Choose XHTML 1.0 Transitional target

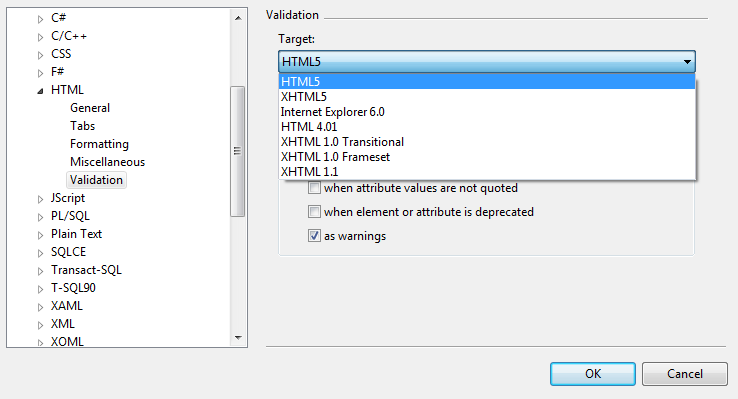point(487,142)
